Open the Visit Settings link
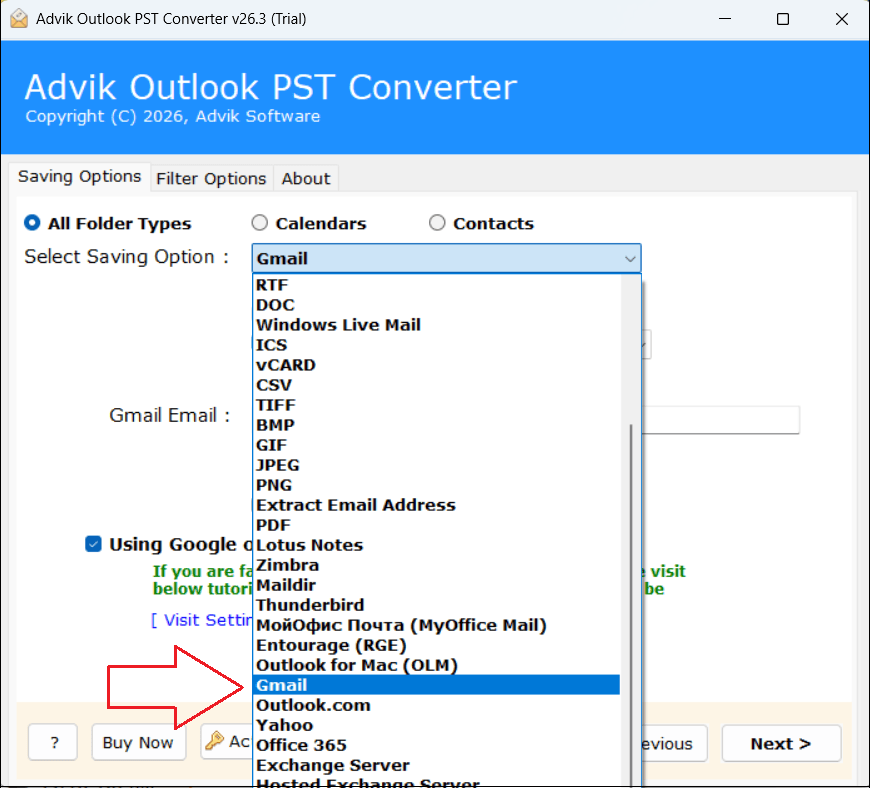 point(202,620)
